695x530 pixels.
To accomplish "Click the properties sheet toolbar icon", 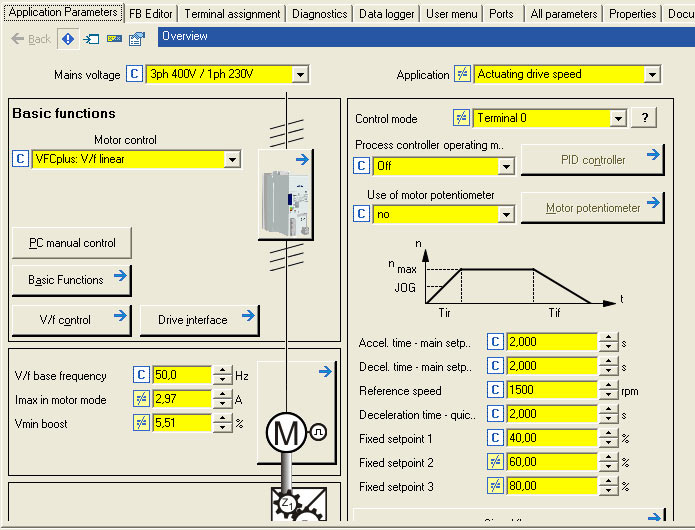I will (x=137, y=39).
